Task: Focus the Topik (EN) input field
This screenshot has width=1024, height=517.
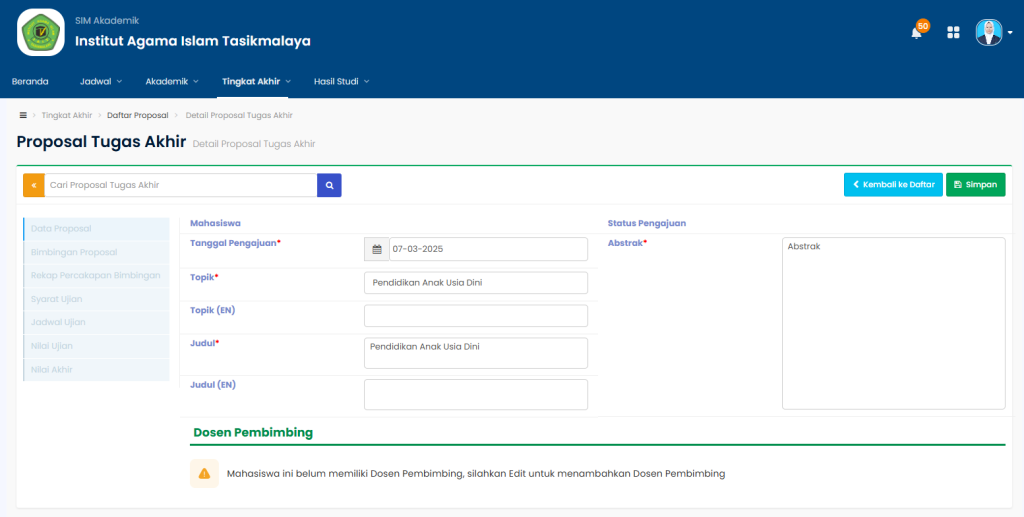Action: [x=475, y=316]
